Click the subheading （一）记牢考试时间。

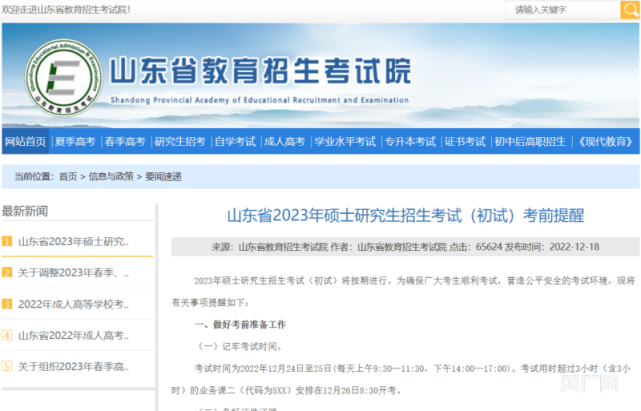[x=240, y=346]
